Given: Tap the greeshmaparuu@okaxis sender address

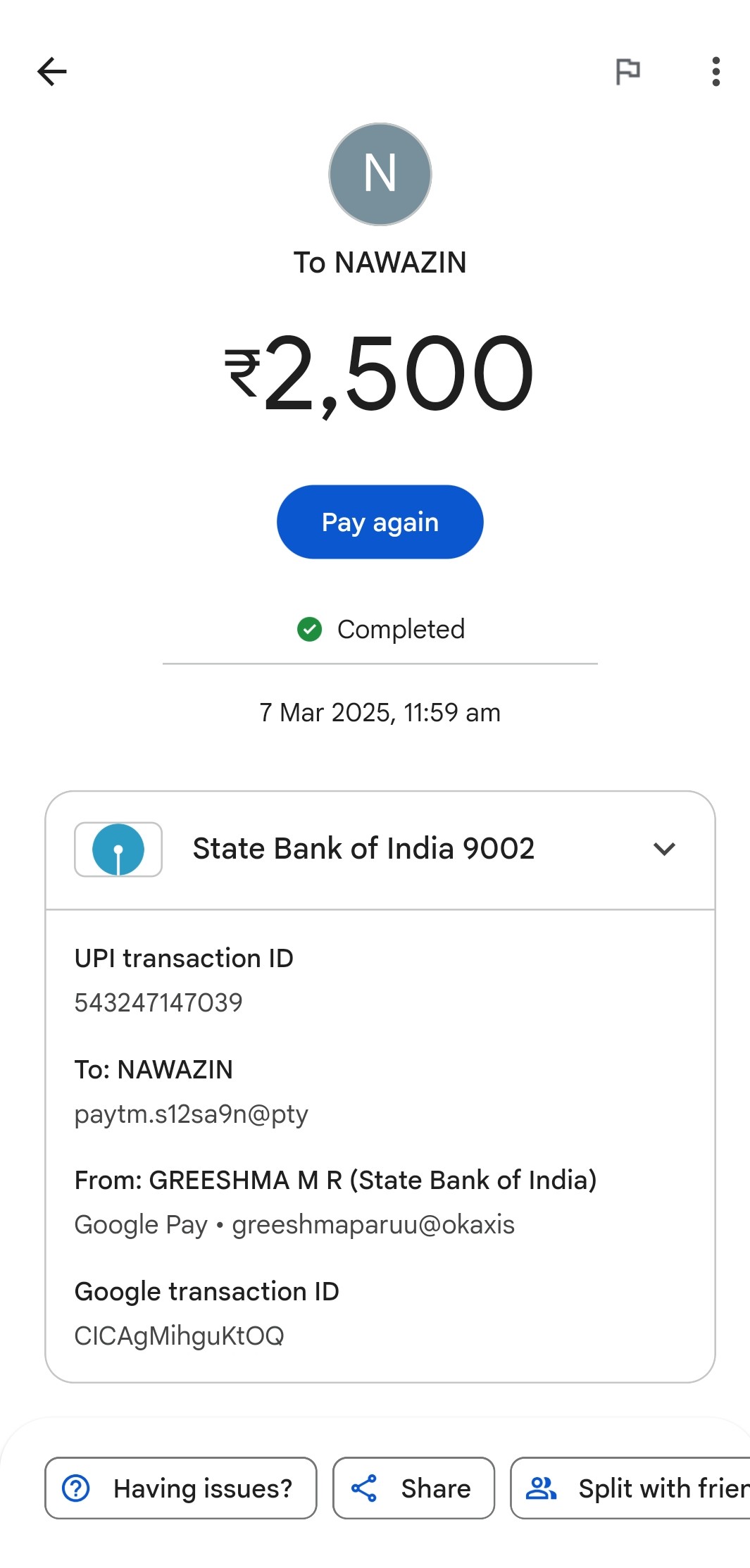Looking at the screenshot, I should pos(373,1224).
